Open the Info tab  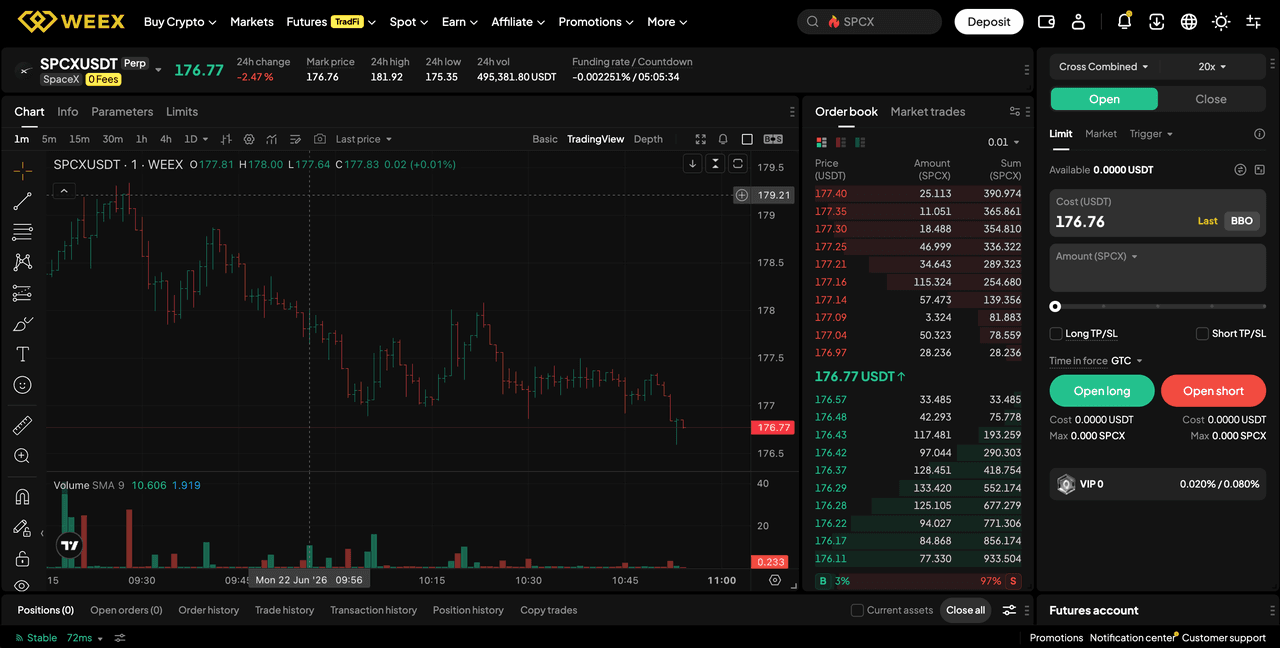[68, 112]
